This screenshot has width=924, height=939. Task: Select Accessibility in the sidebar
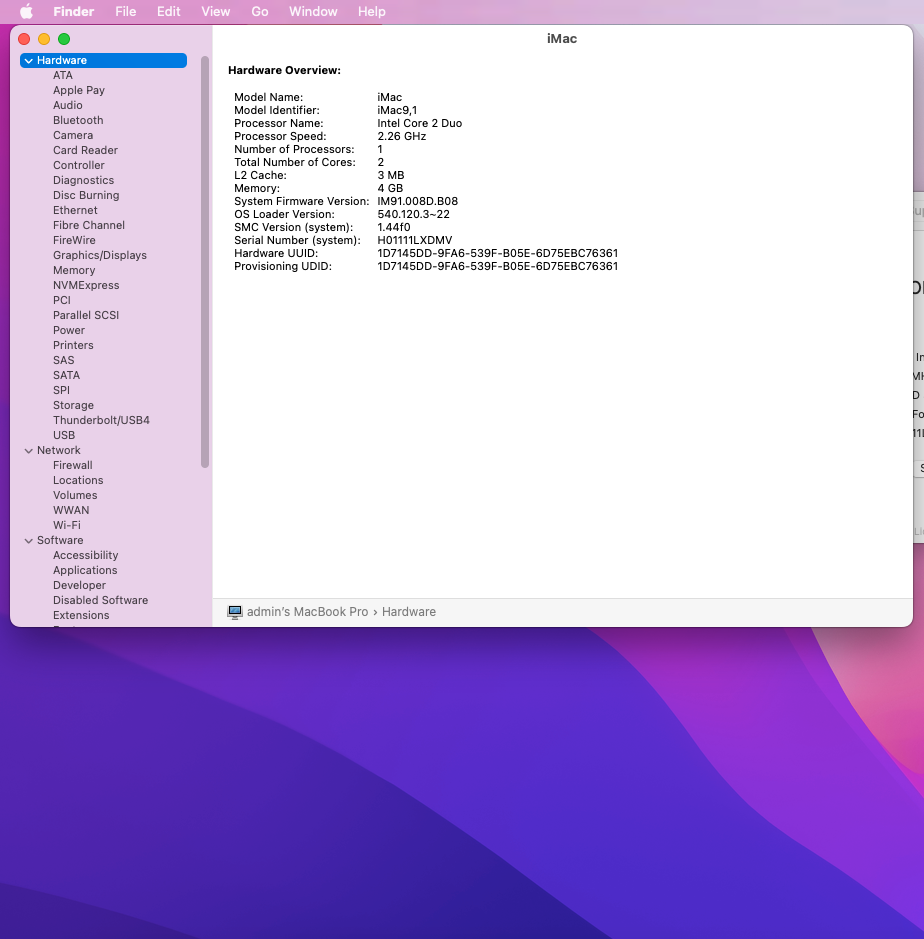click(x=86, y=555)
